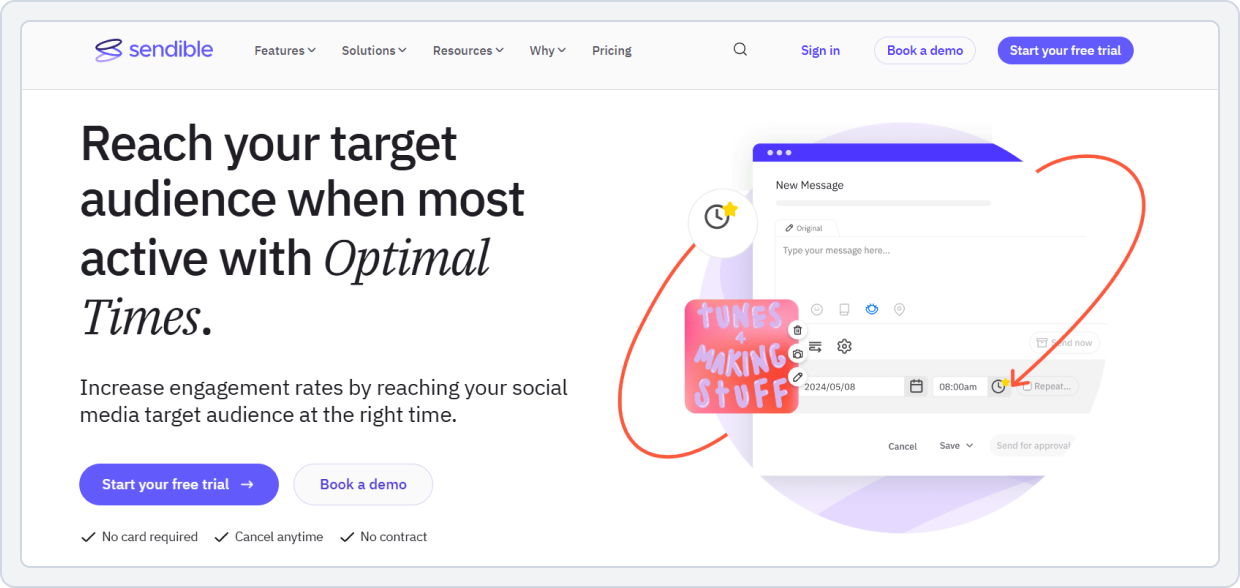The width and height of the screenshot is (1240, 588).
Task: Toggle the mobile device preview icon
Action: pos(844,310)
